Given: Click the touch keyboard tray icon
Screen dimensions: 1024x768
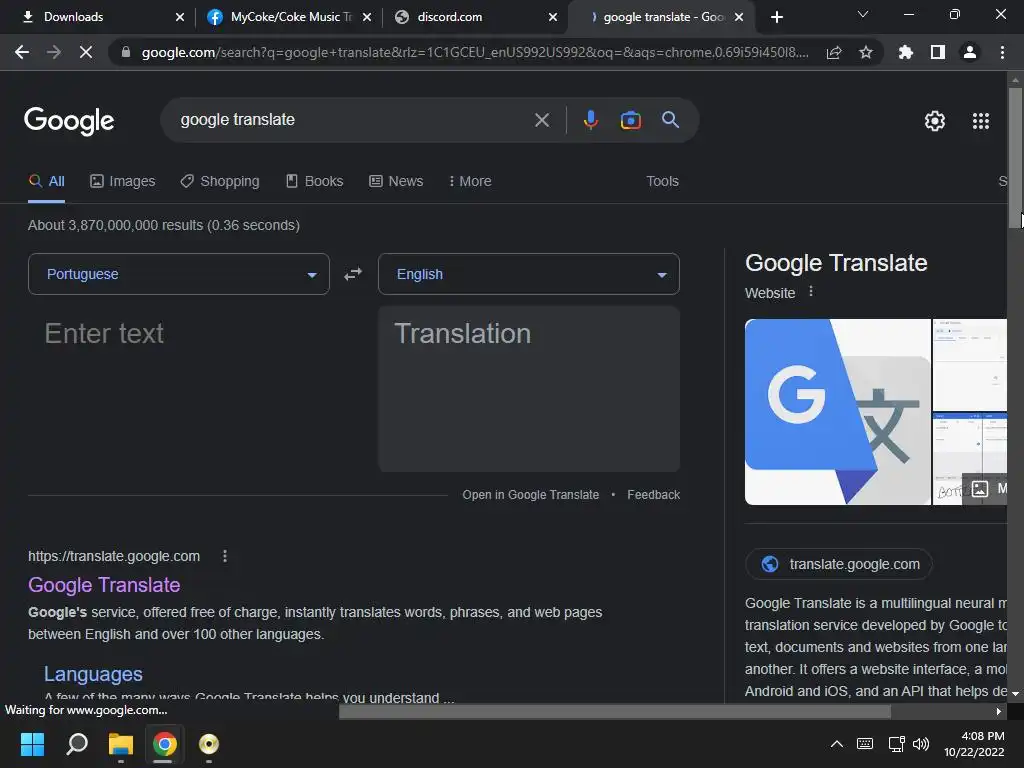Looking at the screenshot, I should point(865,744).
